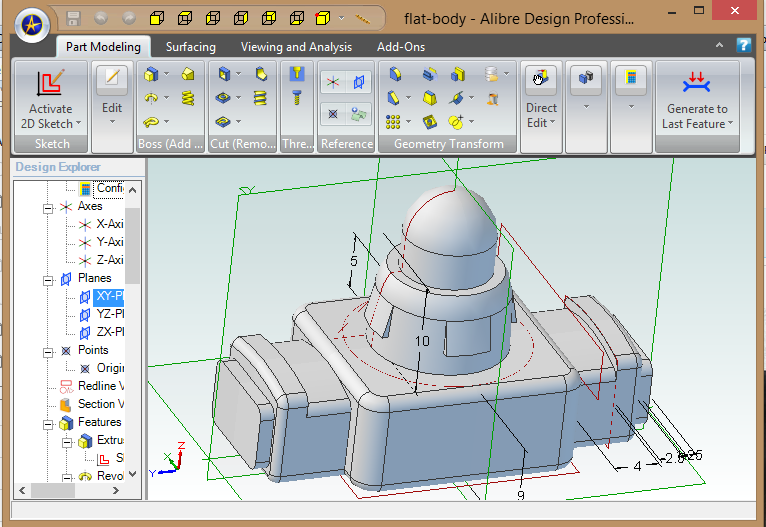766x527 pixels.
Task: Select the Thread screw tool
Action: (x=296, y=98)
